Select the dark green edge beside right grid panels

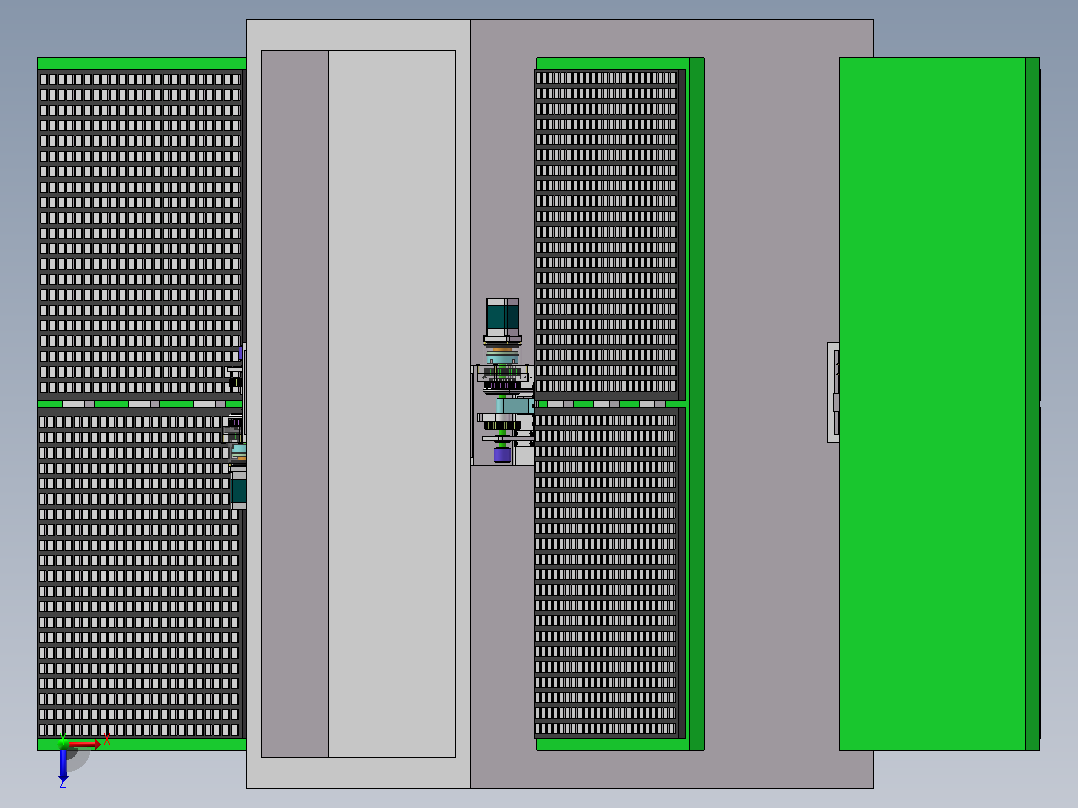tap(696, 404)
